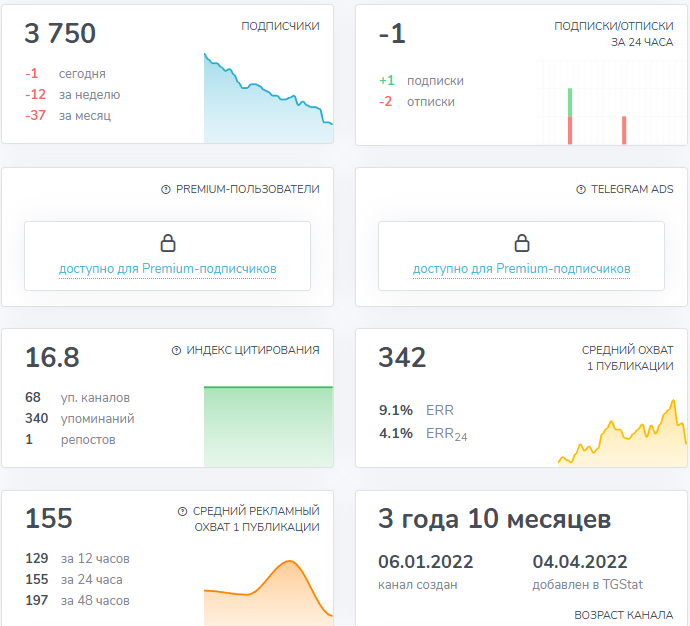Viewport: 690px width, 626px height.
Task: Click the 16.8 citation index value
Action: pyautogui.click(x=52, y=357)
